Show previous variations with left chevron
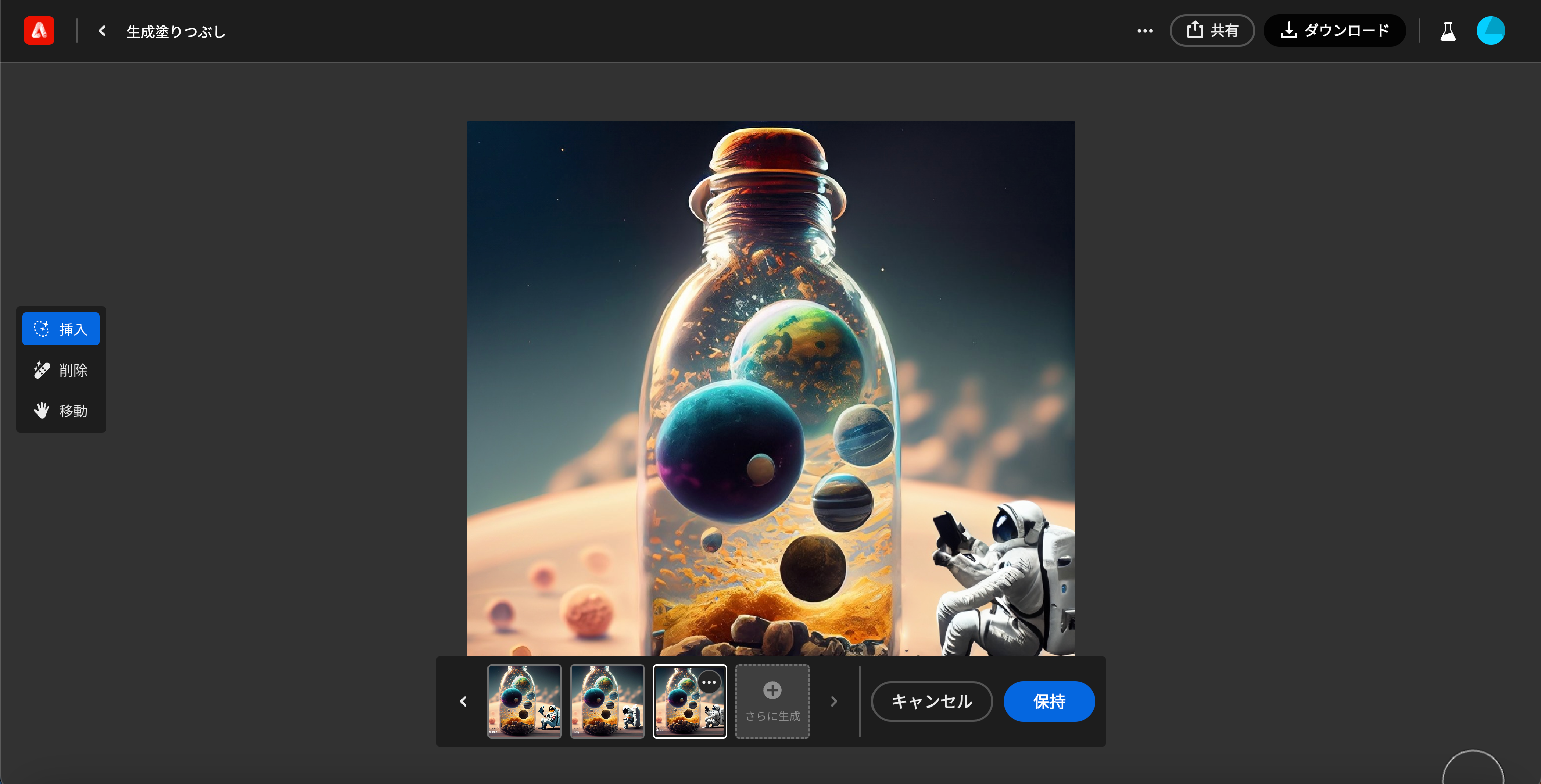The image size is (1541, 784). pyautogui.click(x=463, y=701)
